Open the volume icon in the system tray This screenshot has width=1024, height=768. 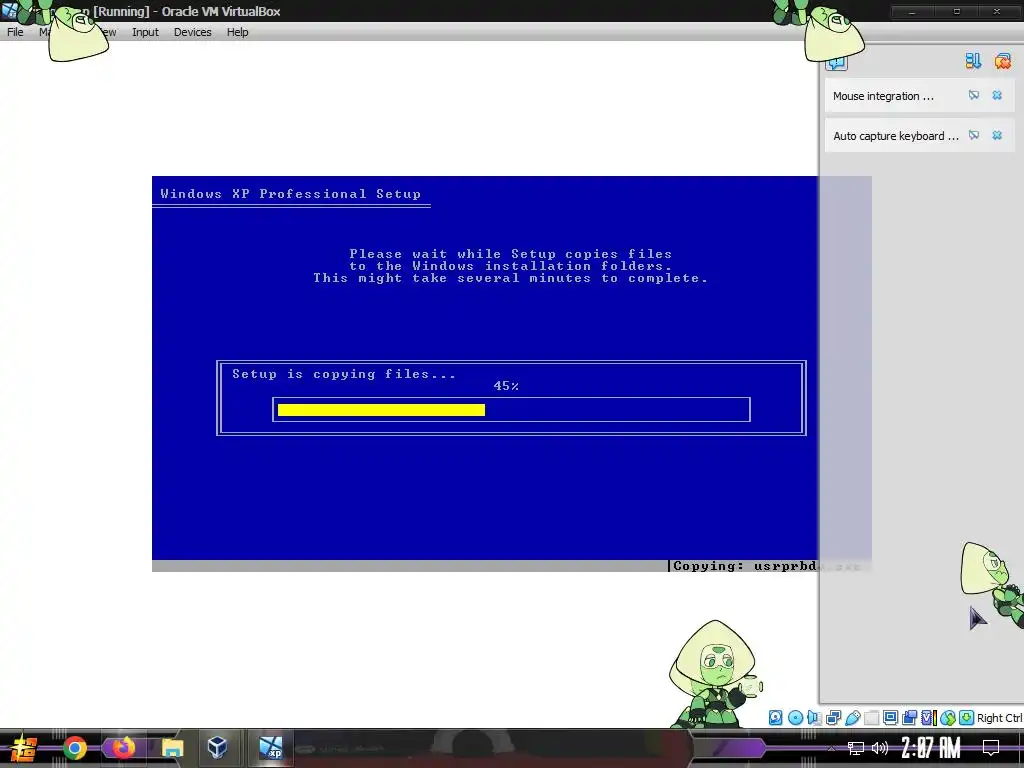pos(880,748)
